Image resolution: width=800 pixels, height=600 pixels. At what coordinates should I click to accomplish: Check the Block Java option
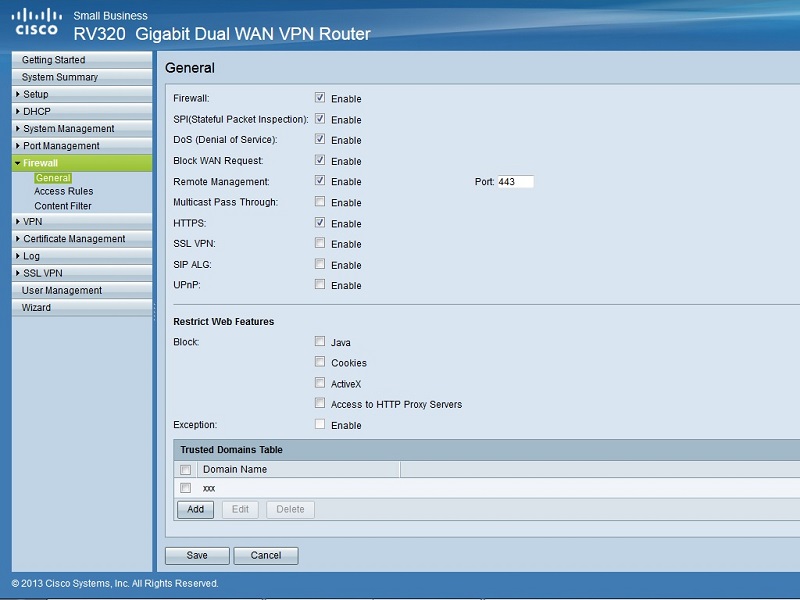[320, 341]
